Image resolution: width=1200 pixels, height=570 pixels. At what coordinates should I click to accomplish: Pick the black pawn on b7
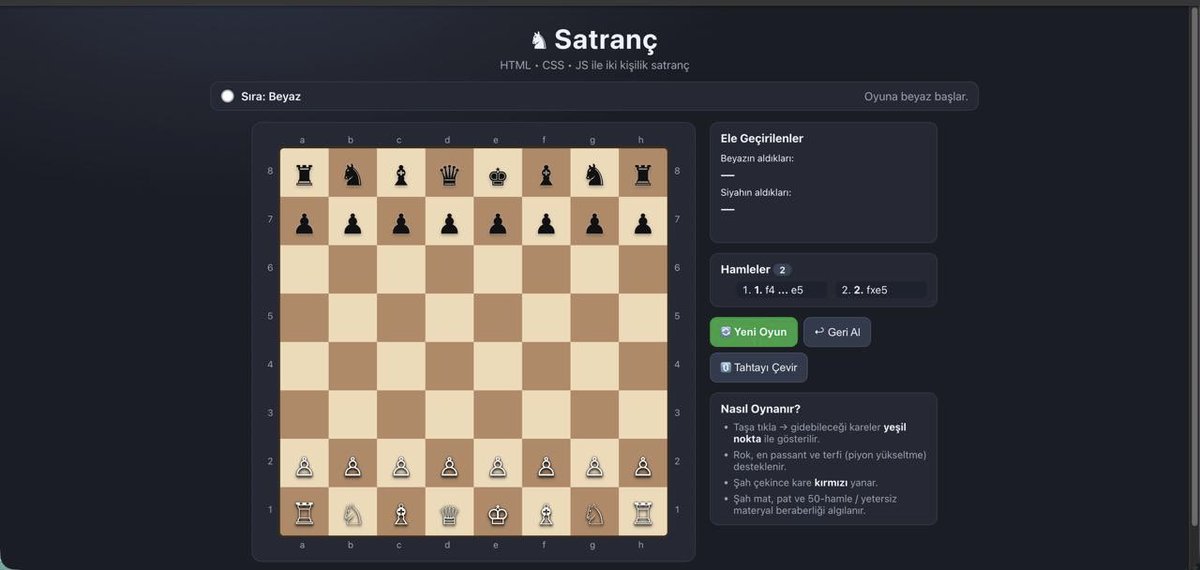(x=352, y=224)
